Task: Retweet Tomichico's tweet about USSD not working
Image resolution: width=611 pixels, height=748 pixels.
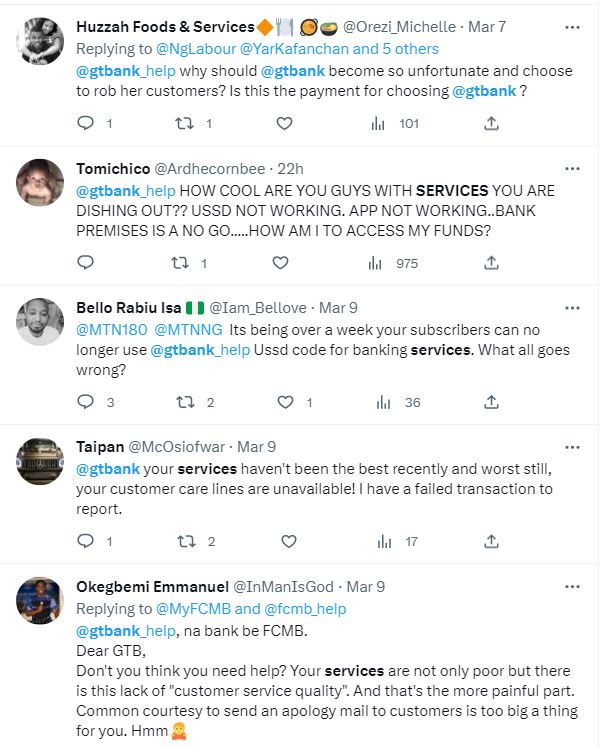Action: pyautogui.click(x=180, y=263)
